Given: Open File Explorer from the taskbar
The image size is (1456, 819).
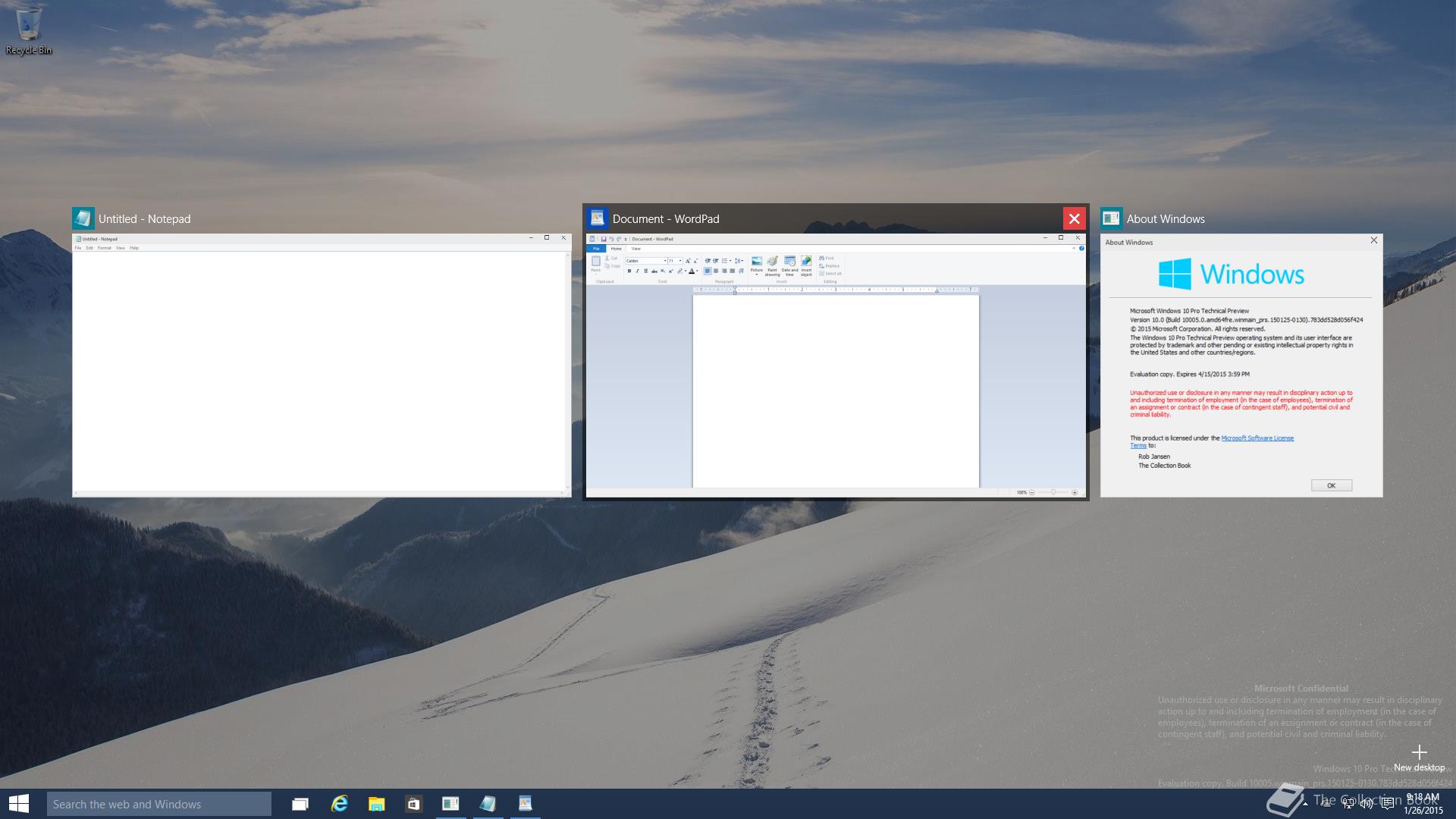Looking at the screenshot, I should [376, 804].
